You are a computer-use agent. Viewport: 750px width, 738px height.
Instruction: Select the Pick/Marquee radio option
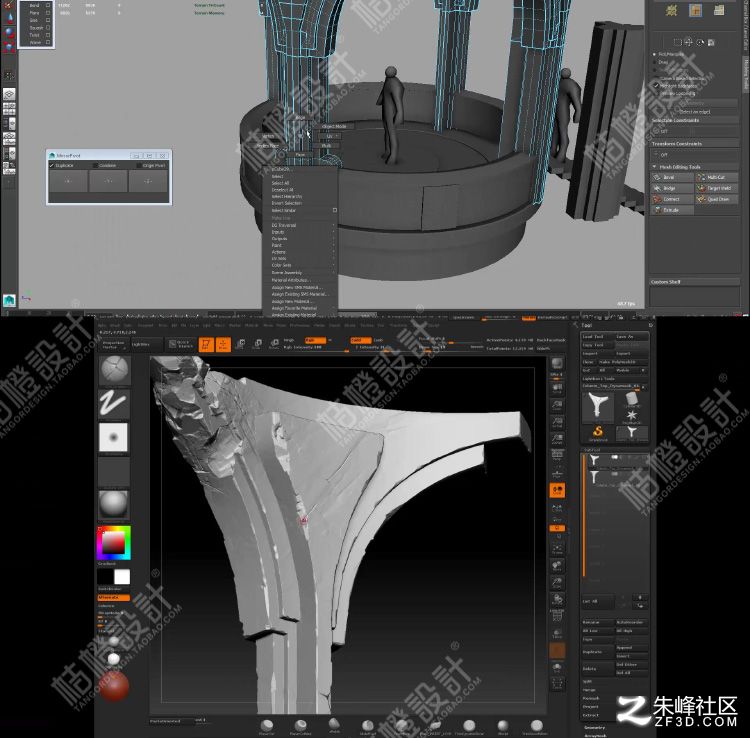pyautogui.click(x=654, y=55)
